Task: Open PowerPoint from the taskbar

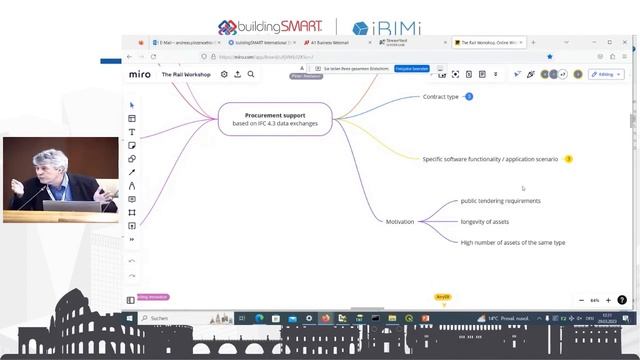Action: [x=425, y=318]
